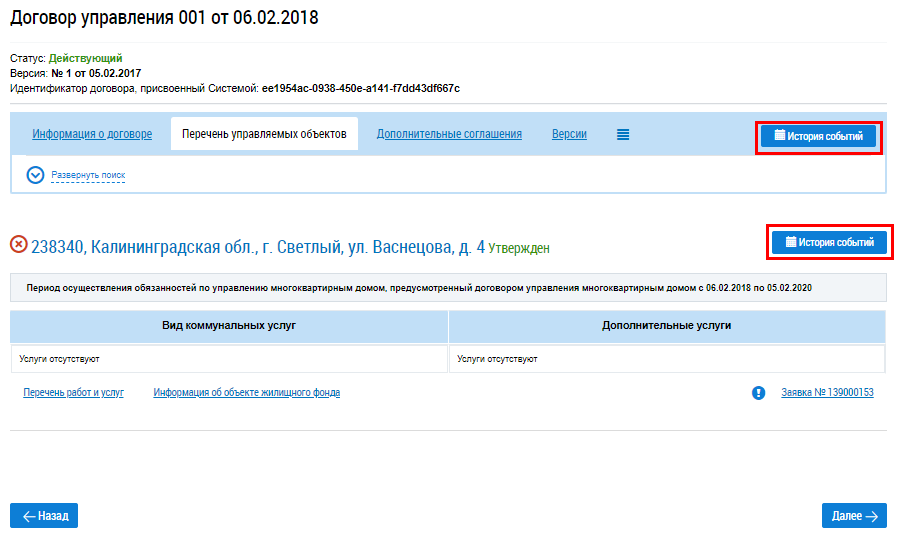
Task: Click the Утвержден status label
Action: coord(519,248)
